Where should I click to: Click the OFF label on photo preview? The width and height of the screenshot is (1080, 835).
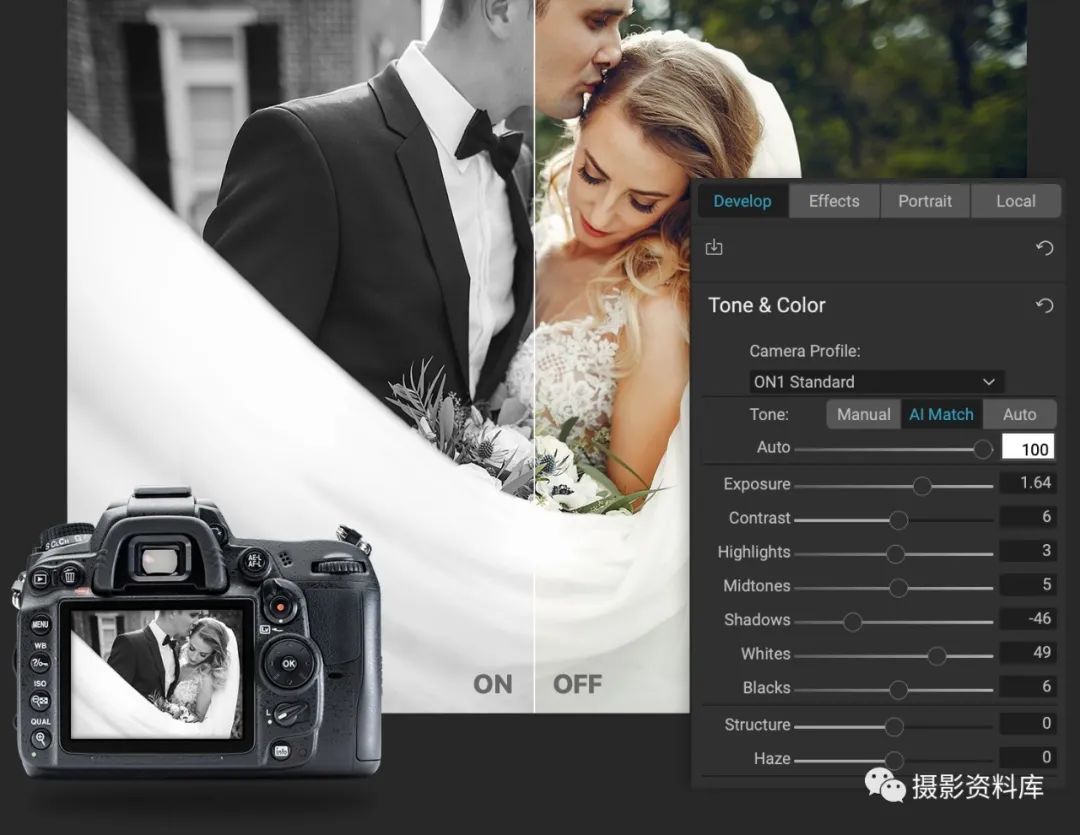[577, 685]
